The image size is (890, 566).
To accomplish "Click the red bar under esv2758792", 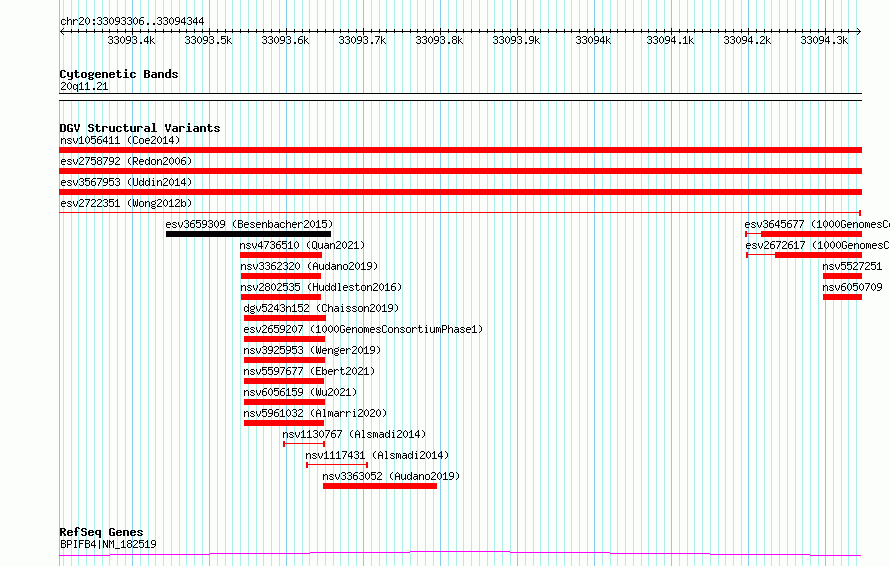I will 460,171.
